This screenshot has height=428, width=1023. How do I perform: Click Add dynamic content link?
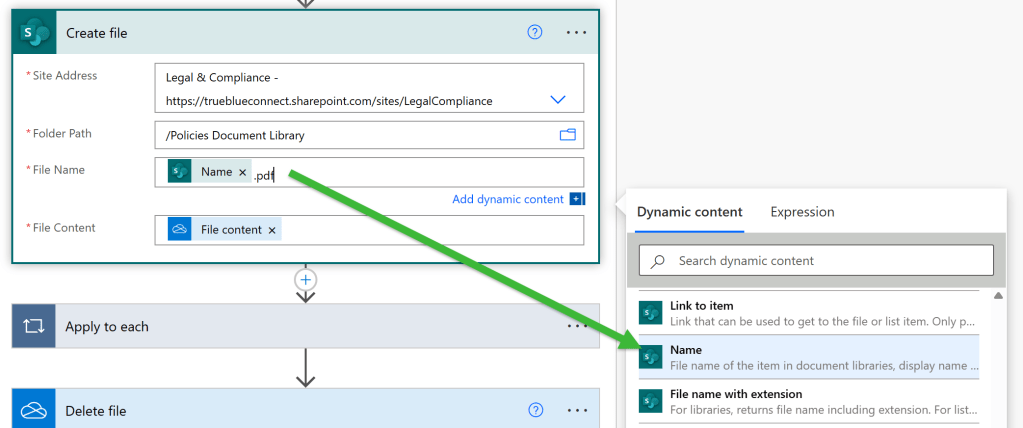click(x=508, y=199)
